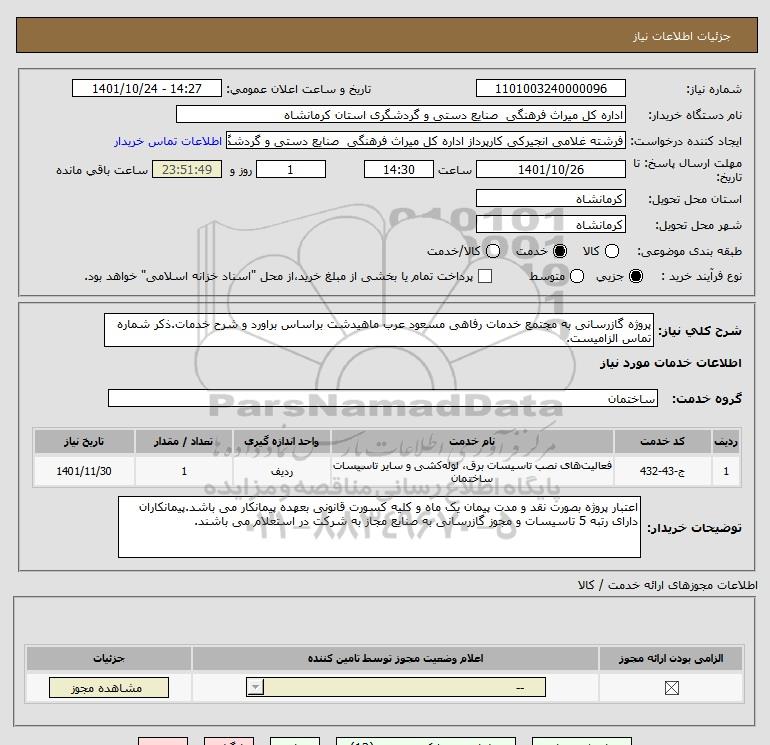Screen dimensions: 770x745
Task: Click service code cell ج-43-432
Action: (662, 471)
